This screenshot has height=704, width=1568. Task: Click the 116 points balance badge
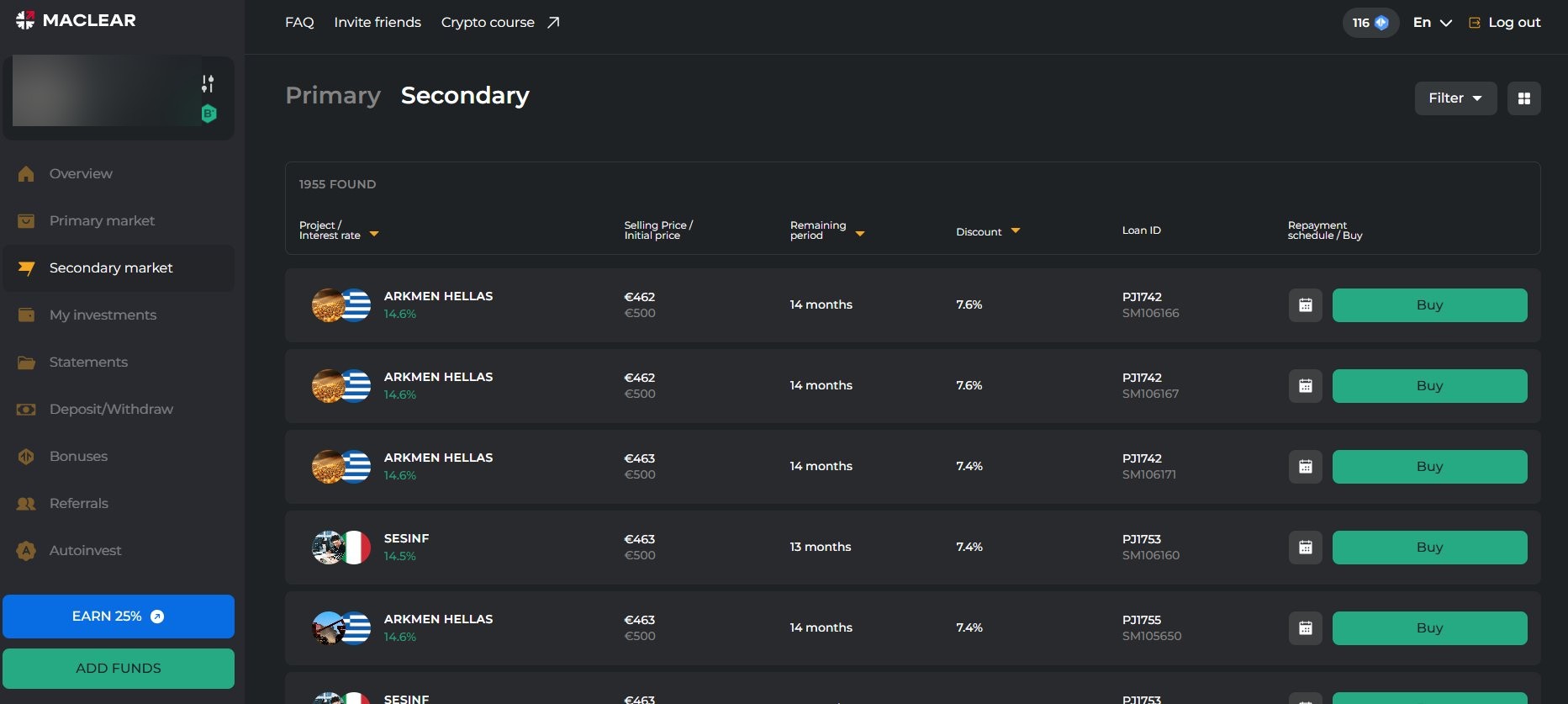1370,23
